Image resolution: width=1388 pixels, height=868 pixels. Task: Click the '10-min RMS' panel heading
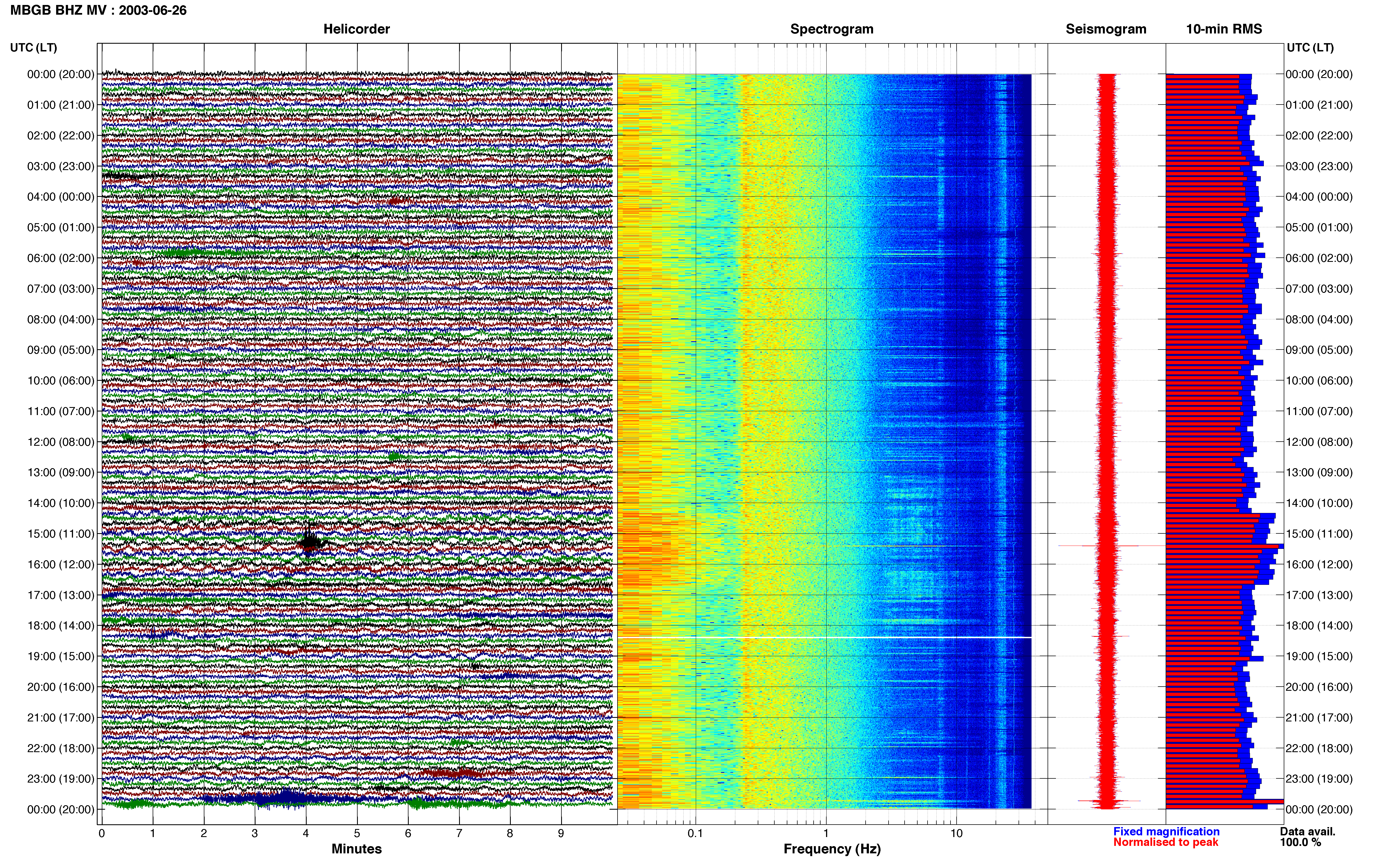coord(1224,29)
